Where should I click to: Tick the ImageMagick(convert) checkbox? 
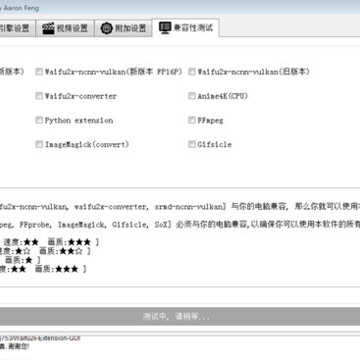tap(39, 144)
